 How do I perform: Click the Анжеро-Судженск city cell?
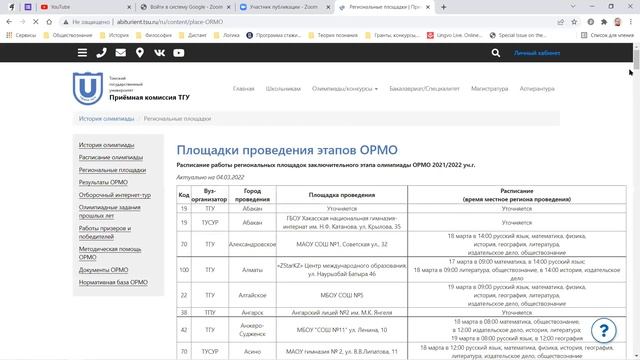click(252, 330)
